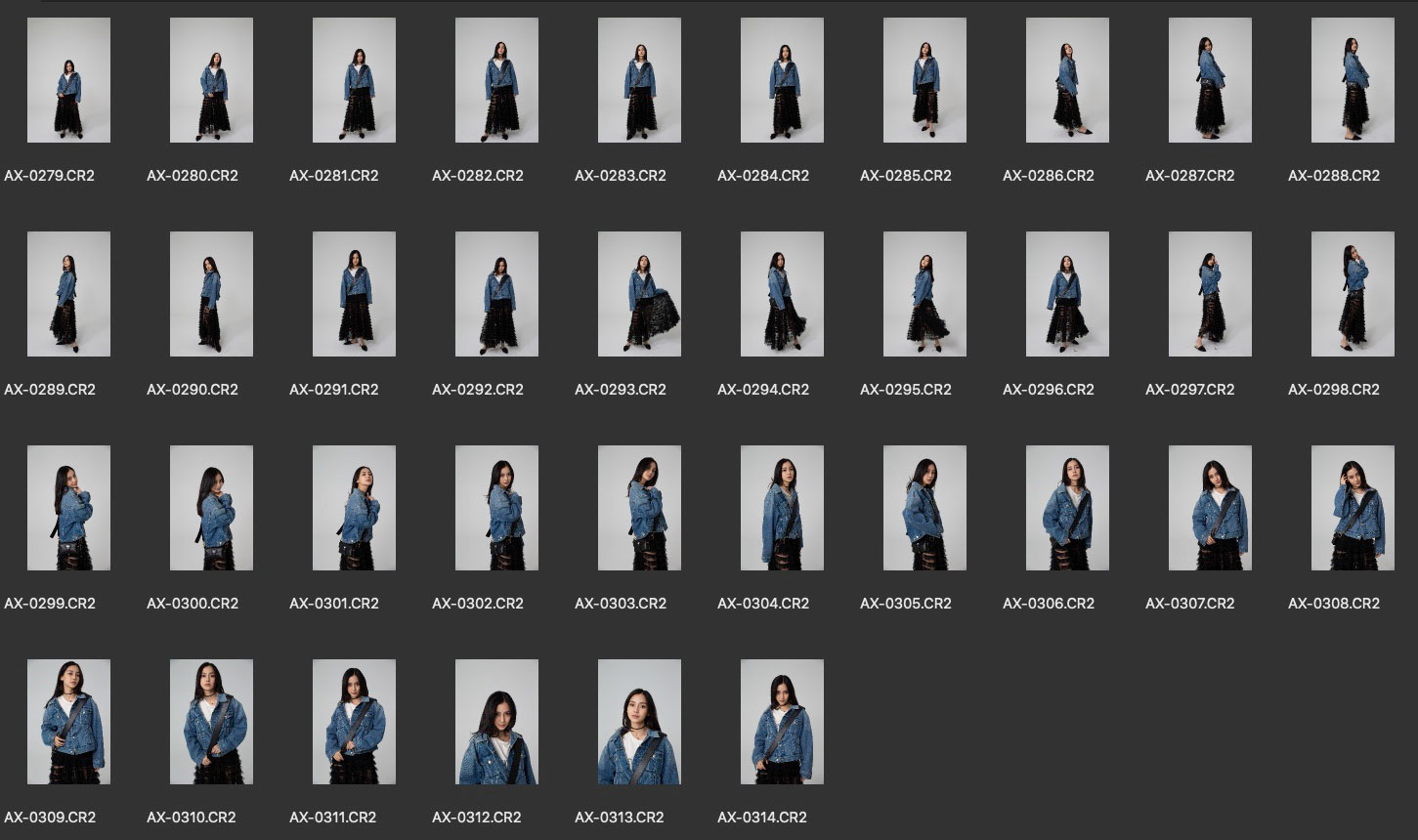Screen dimensions: 1418x840
Task: Click the filename AX-0304.CR2
Action: tap(762, 604)
